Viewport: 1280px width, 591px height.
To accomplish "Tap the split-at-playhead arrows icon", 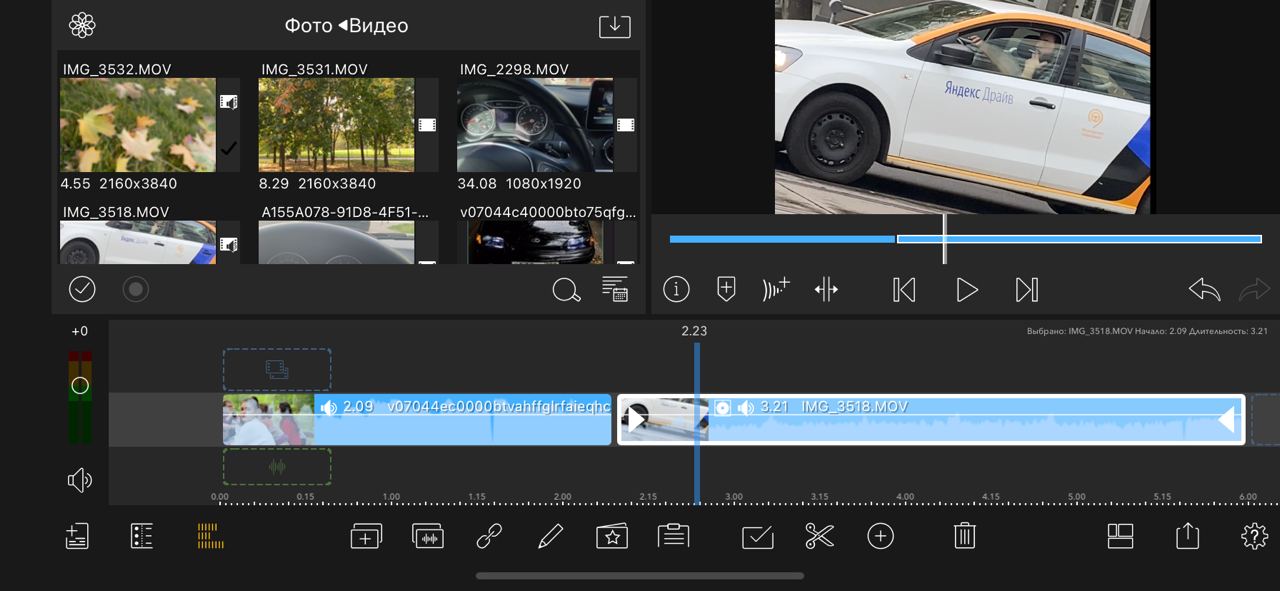I will click(x=826, y=290).
